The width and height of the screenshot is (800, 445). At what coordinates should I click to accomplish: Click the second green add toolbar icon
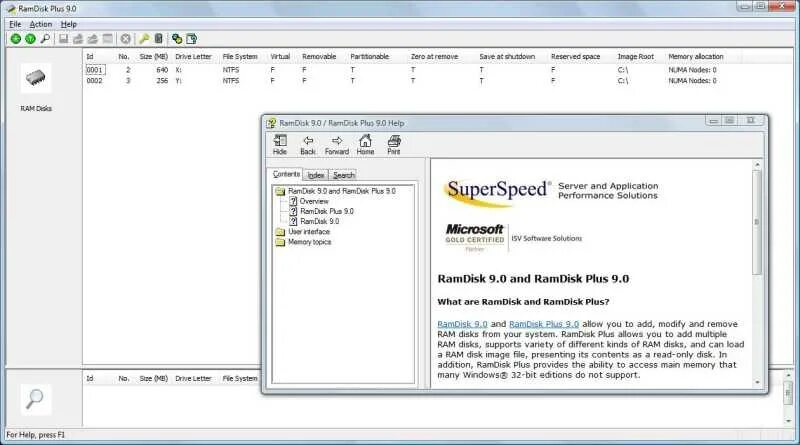coord(31,39)
